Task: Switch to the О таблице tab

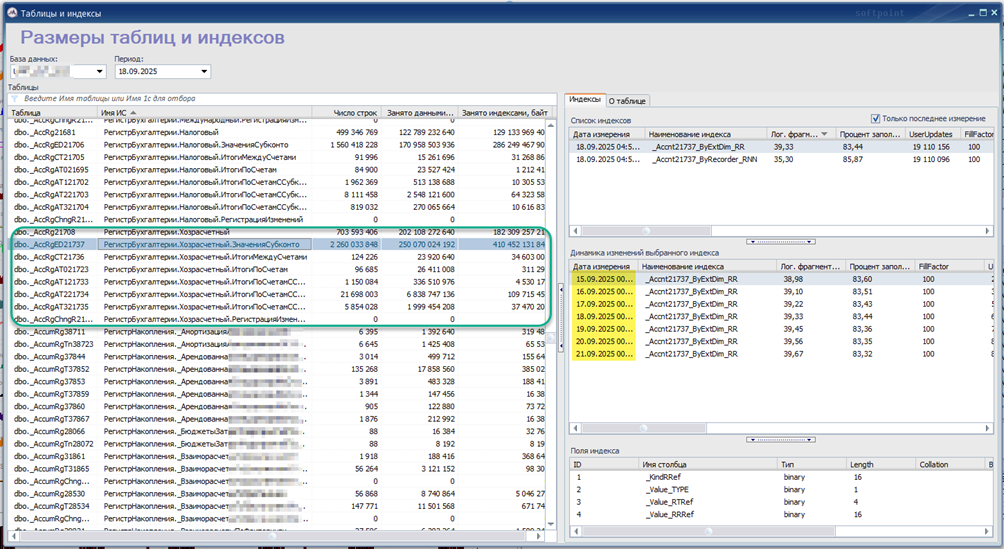Action: coord(628,101)
